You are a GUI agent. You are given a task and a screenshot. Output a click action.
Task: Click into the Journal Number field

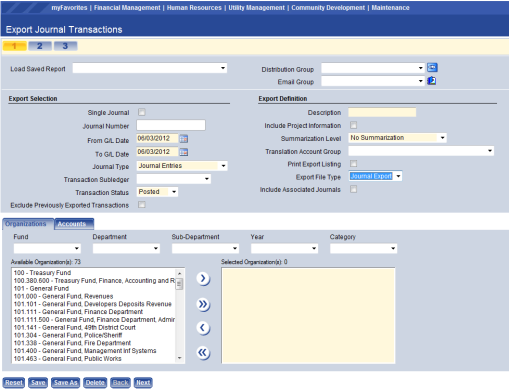pos(171,125)
